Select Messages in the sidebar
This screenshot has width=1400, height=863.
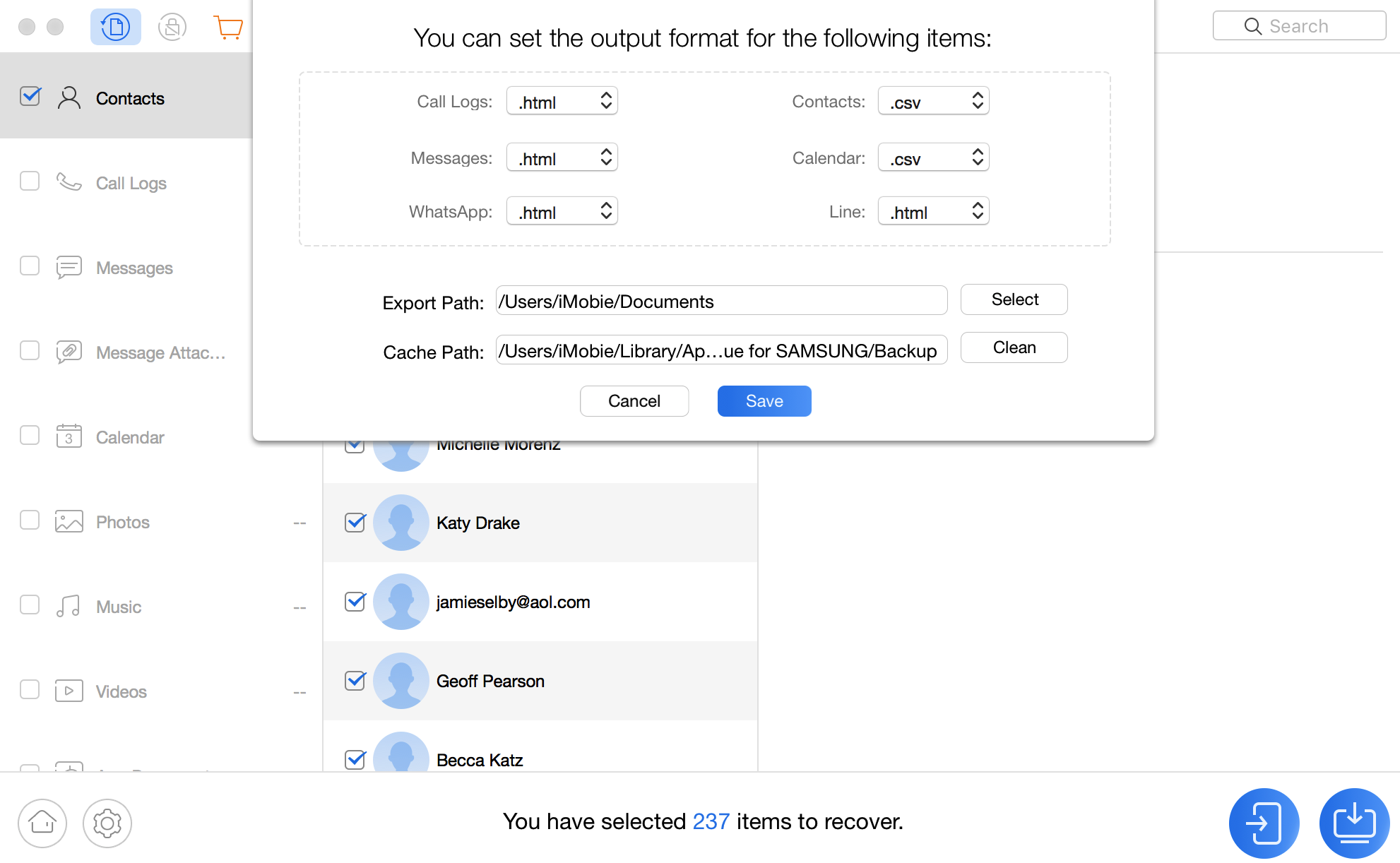(x=134, y=268)
